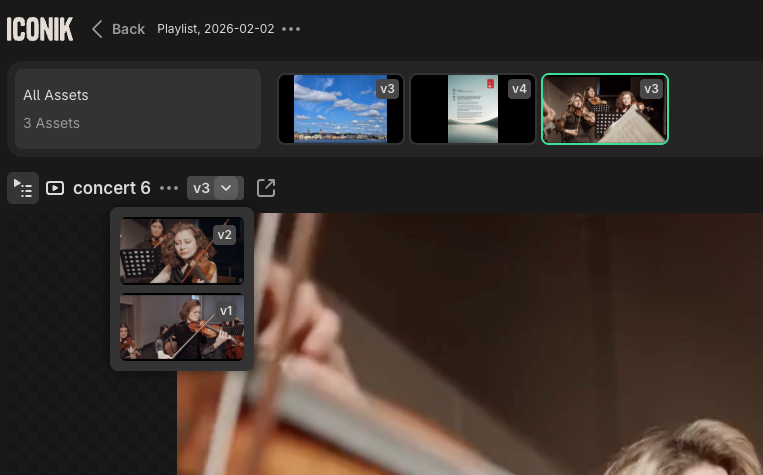Screen dimensions: 763x475
Task: Go back using the Back link
Action: pos(118,29)
